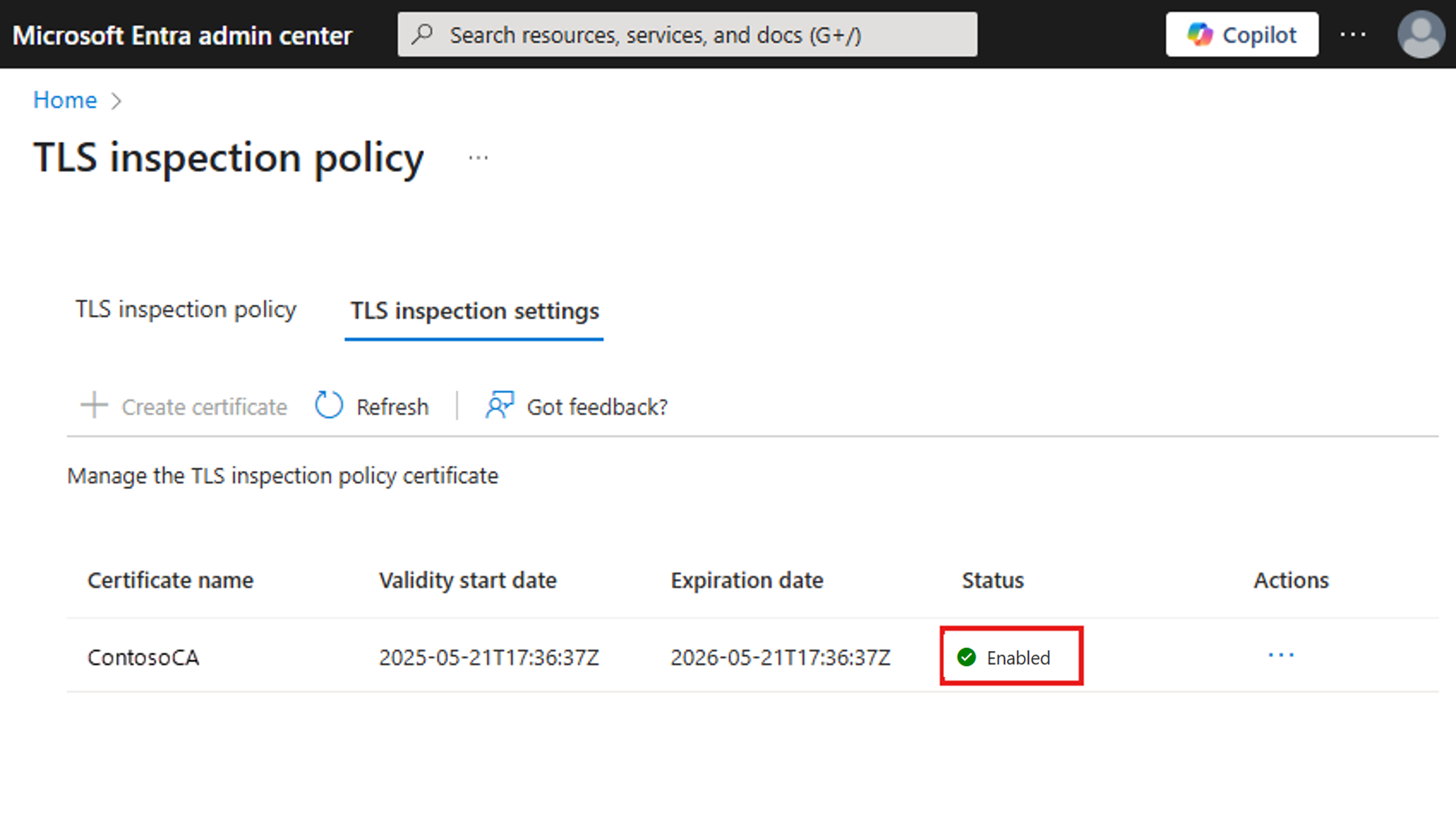Click the circular Refresh icon

329,406
